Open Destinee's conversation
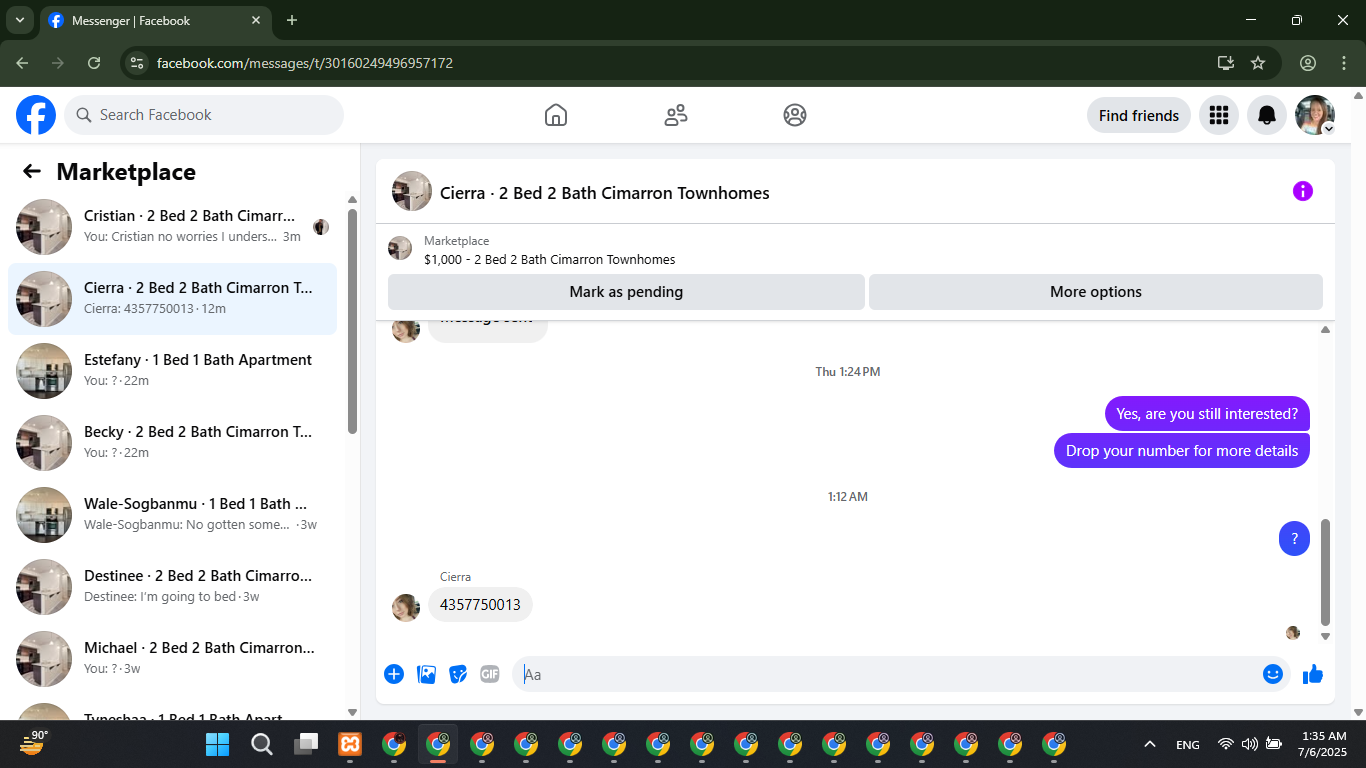Screen dimensions: 1366x768 (172, 587)
